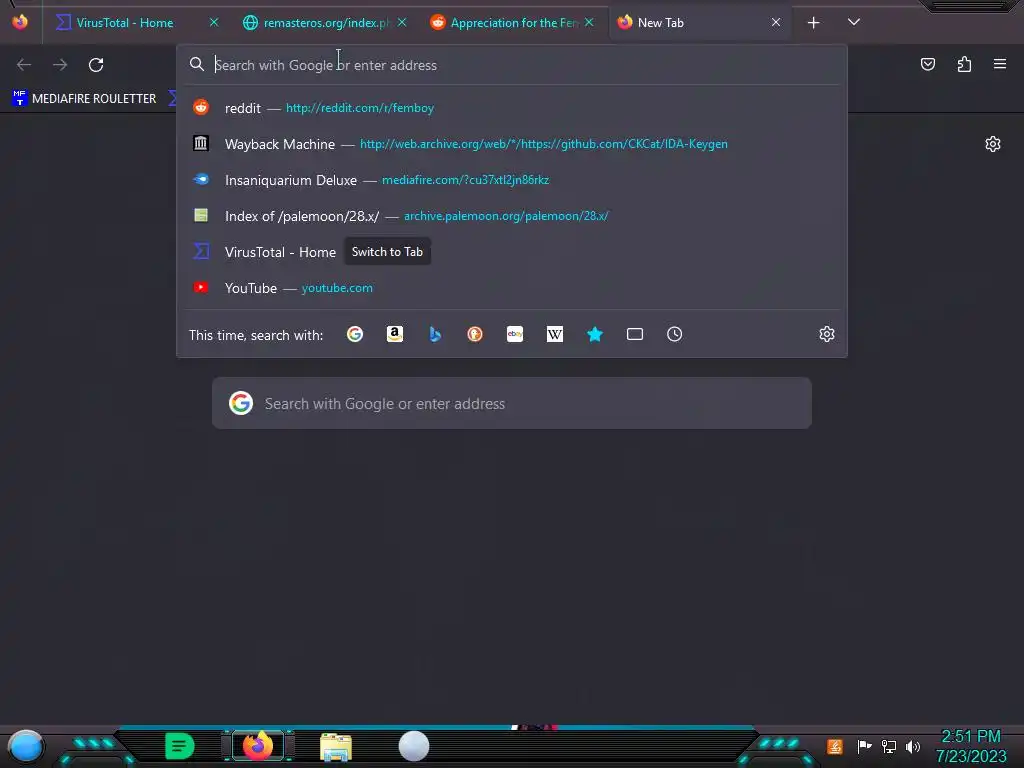1024x768 pixels.
Task: Open the Start orb on taskbar
Action: pyautogui.click(x=26, y=746)
